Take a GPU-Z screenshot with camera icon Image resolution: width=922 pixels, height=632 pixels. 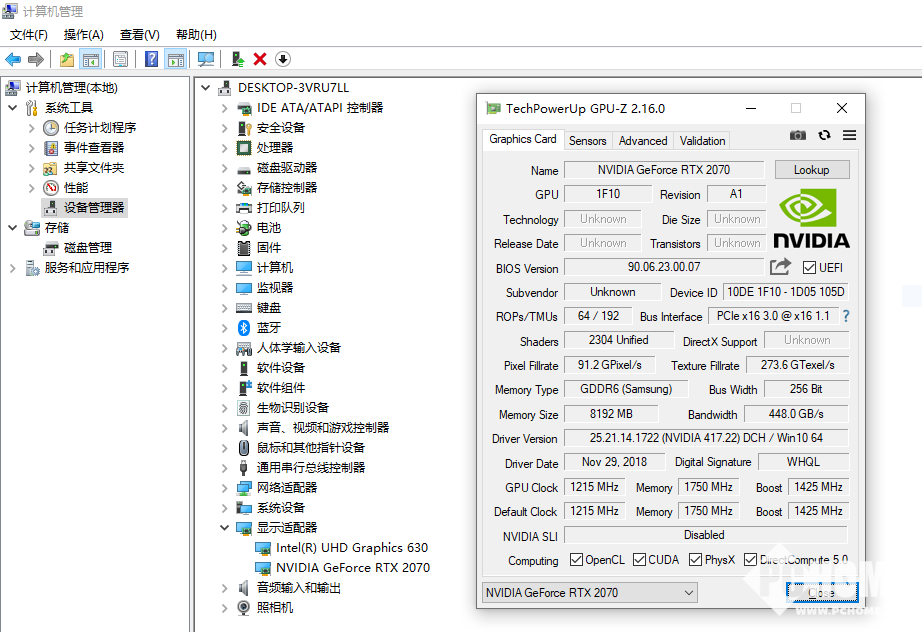pos(797,135)
